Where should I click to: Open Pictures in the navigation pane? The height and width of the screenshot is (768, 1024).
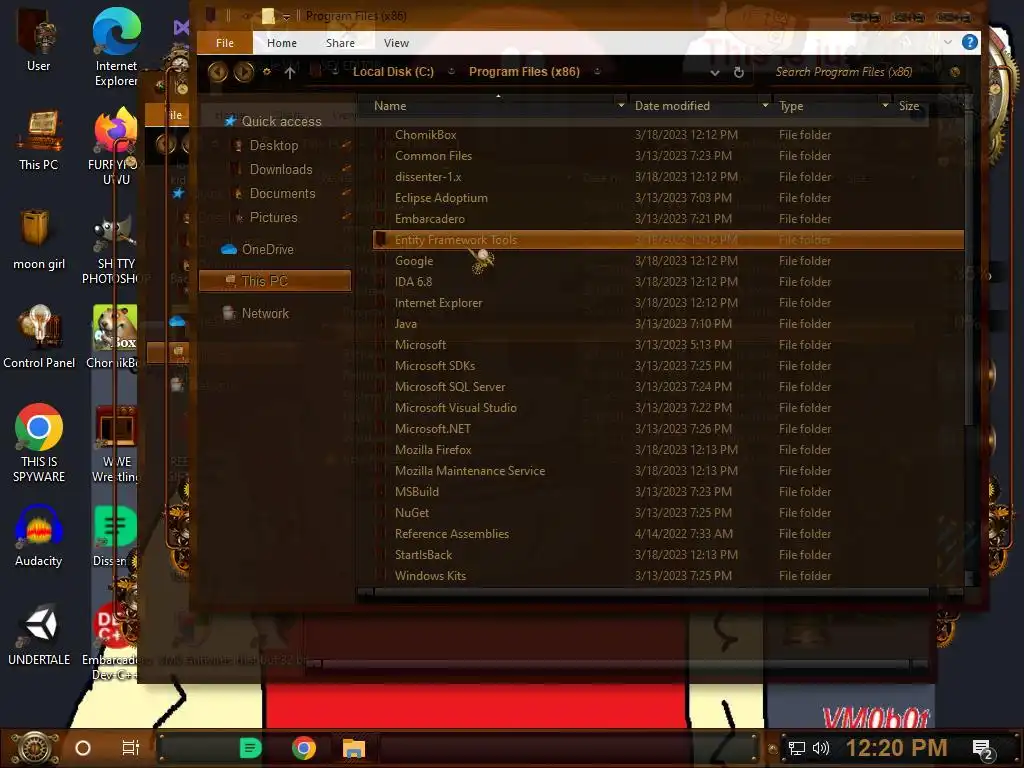[x=273, y=217]
